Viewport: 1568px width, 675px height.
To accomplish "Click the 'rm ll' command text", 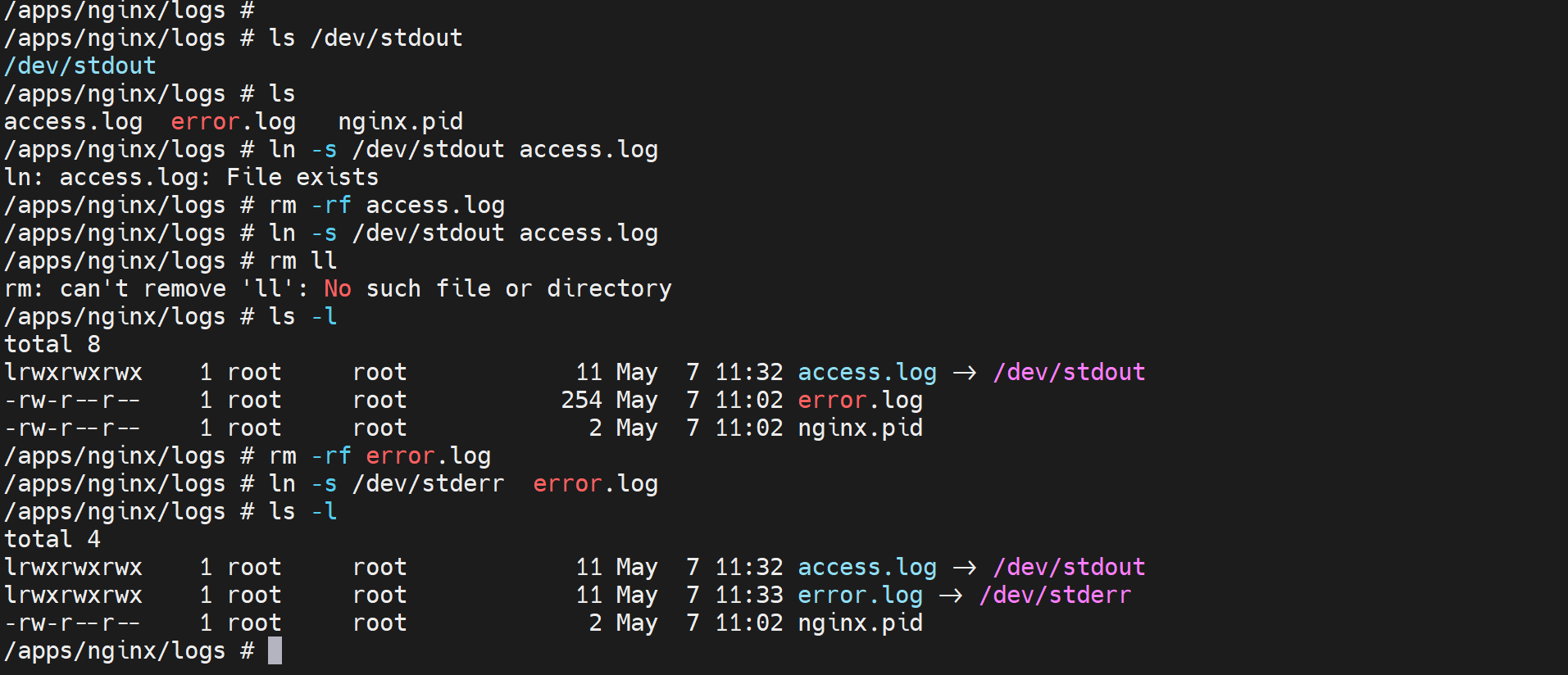I will [302, 260].
